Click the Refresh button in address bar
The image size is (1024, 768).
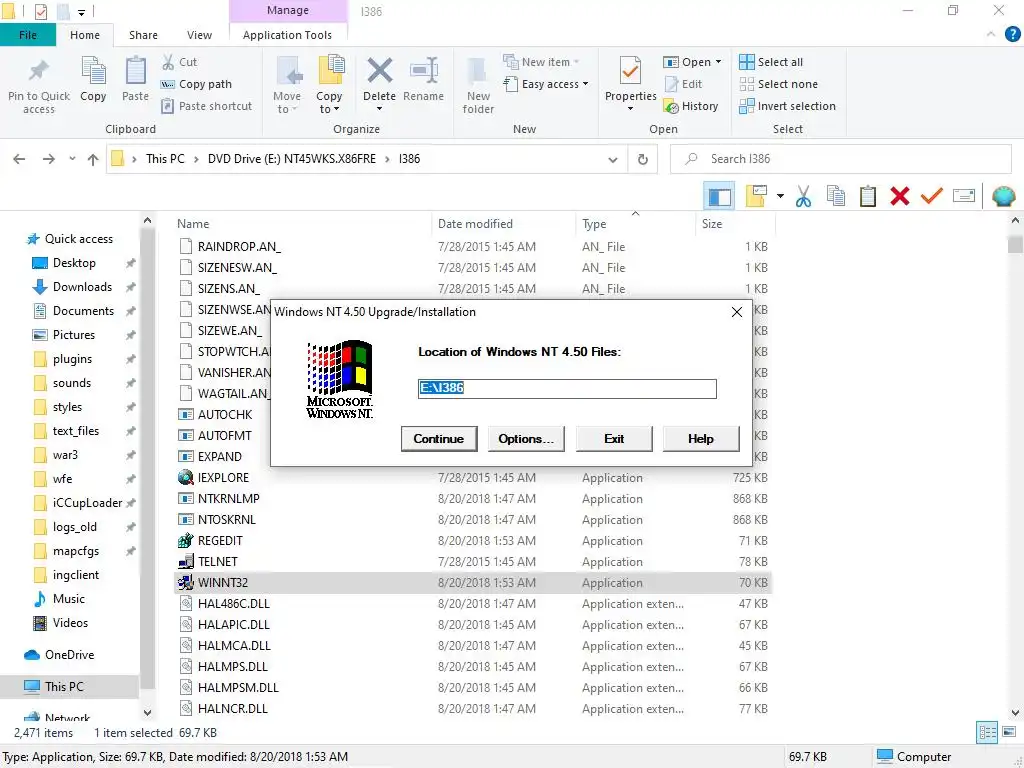pyautogui.click(x=643, y=159)
